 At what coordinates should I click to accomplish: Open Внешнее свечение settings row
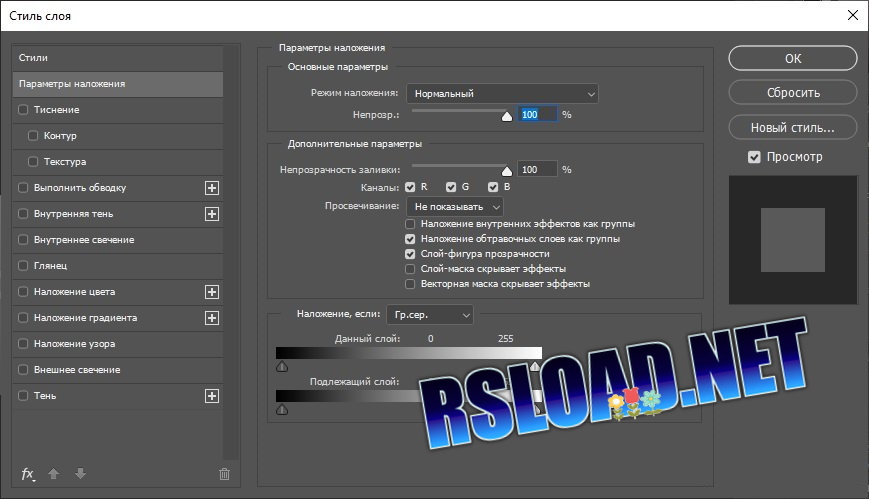click(117, 370)
